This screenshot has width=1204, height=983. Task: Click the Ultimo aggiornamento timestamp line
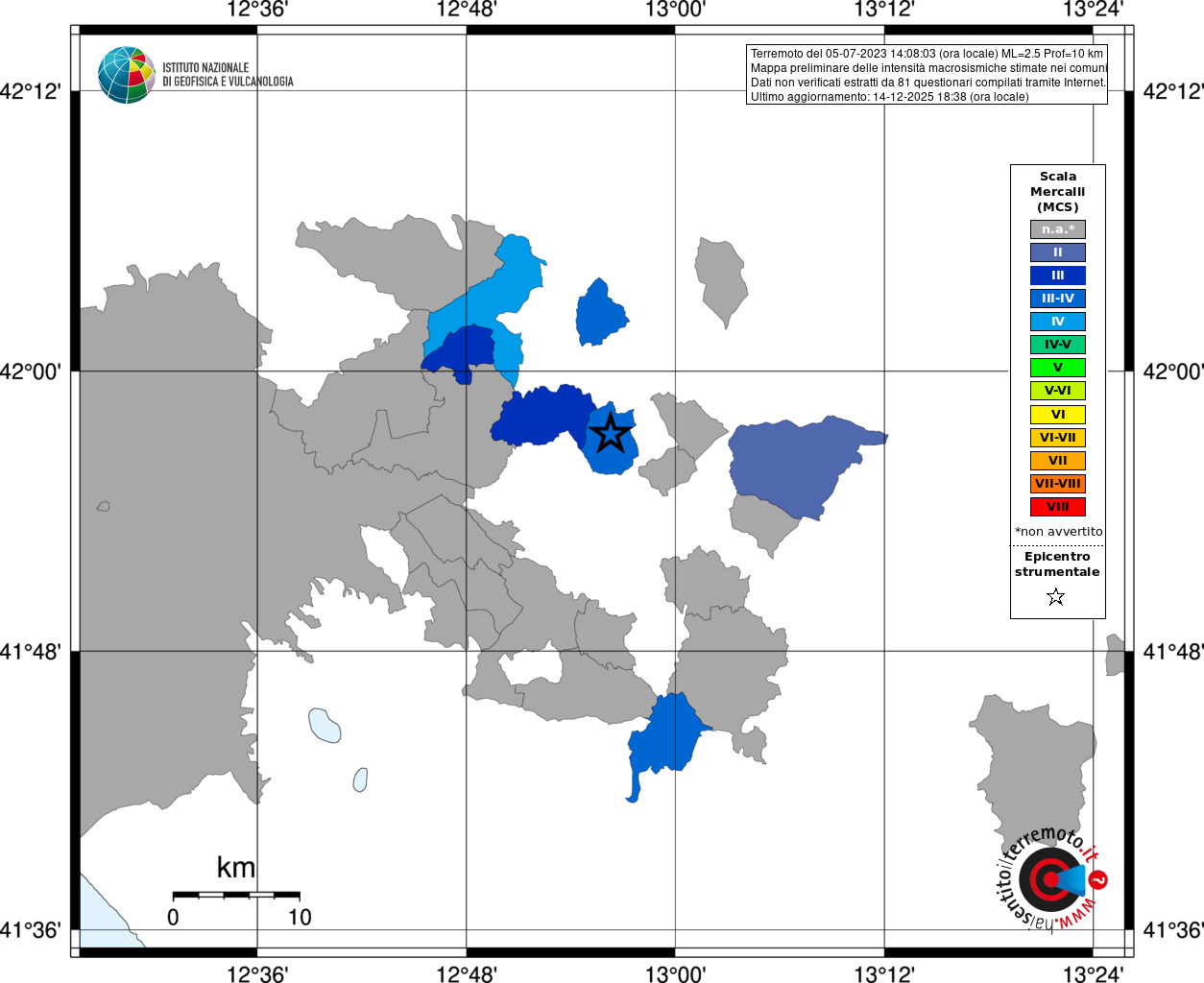(x=889, y=97)
